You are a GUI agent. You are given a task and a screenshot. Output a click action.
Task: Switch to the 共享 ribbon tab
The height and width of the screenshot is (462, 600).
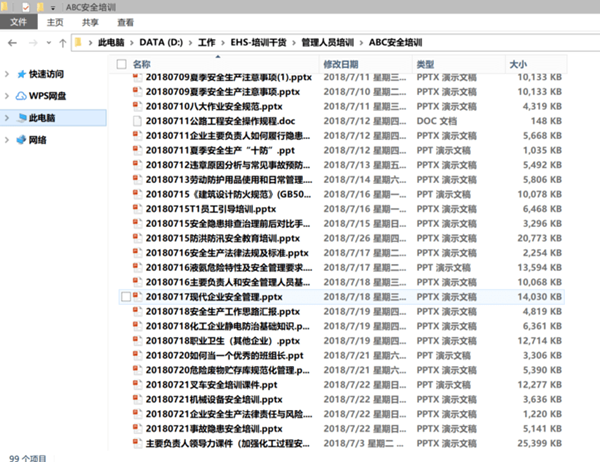(90, 21)
